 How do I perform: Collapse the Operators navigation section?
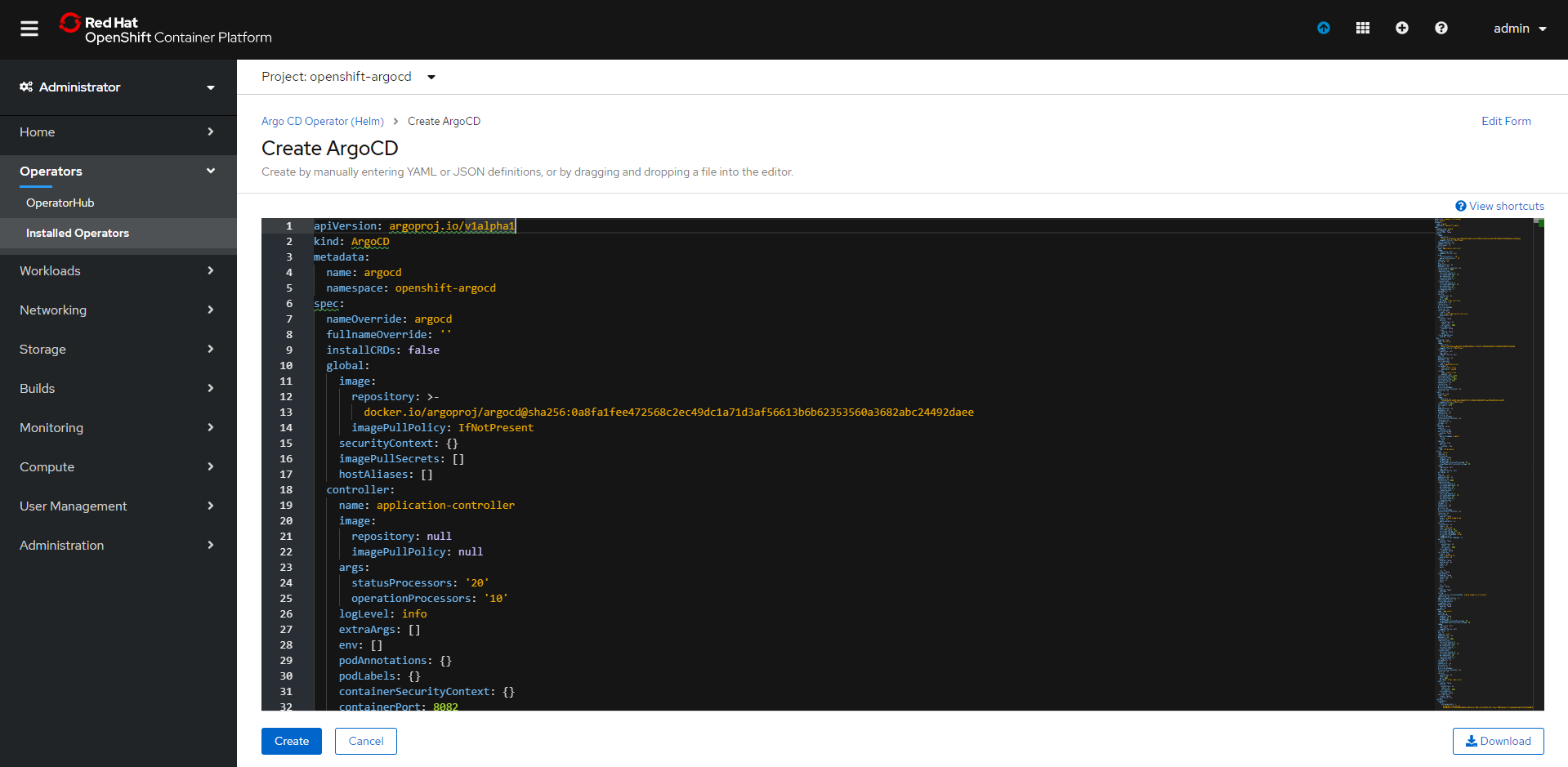coord(118,172)
